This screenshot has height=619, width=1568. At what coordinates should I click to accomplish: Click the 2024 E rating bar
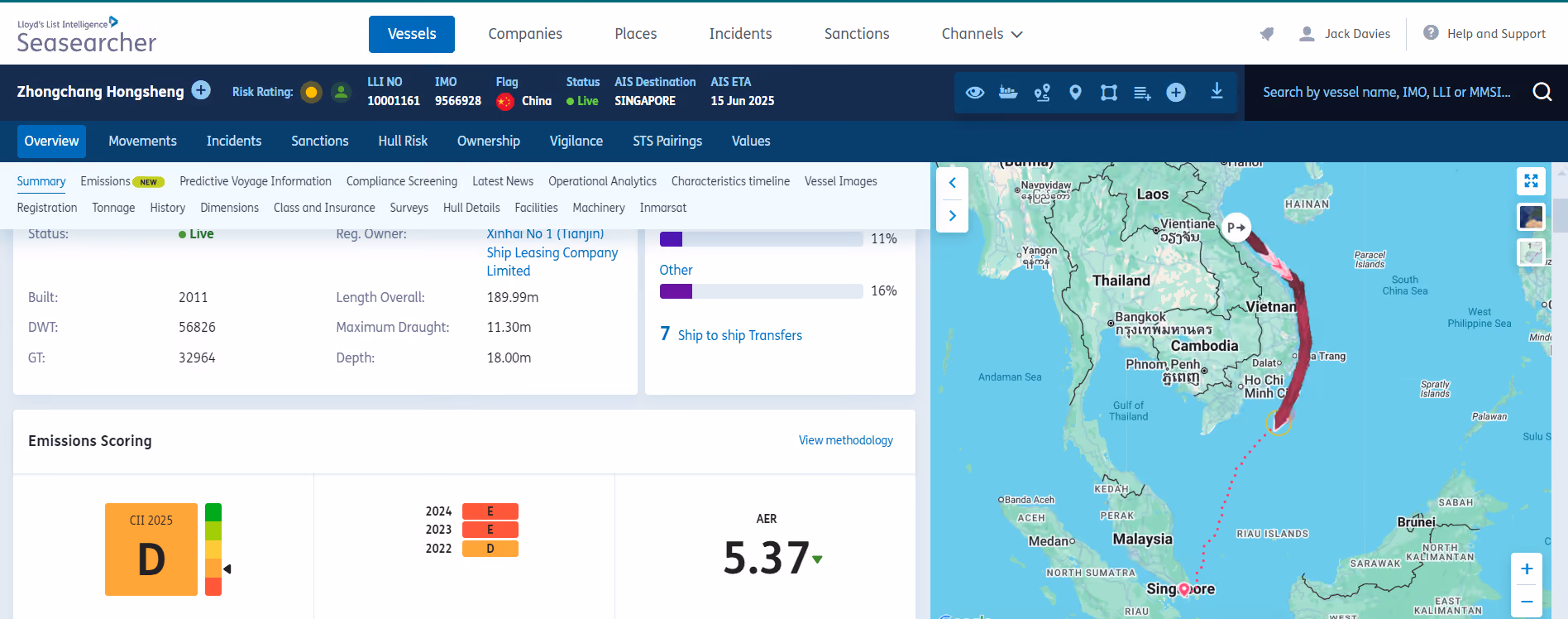[x=490, y=511]
